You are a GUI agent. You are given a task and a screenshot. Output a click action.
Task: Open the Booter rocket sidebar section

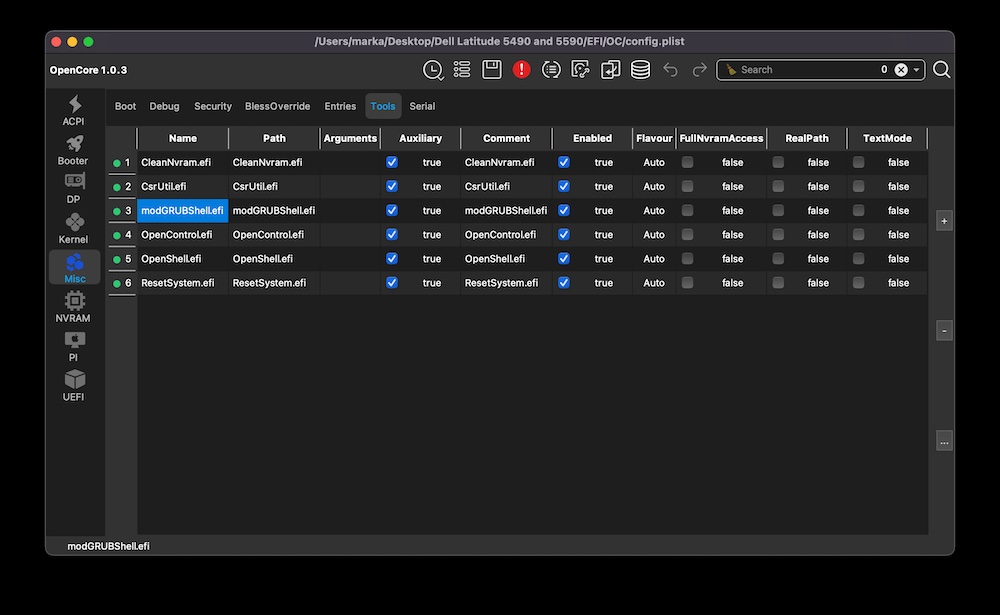73,150
